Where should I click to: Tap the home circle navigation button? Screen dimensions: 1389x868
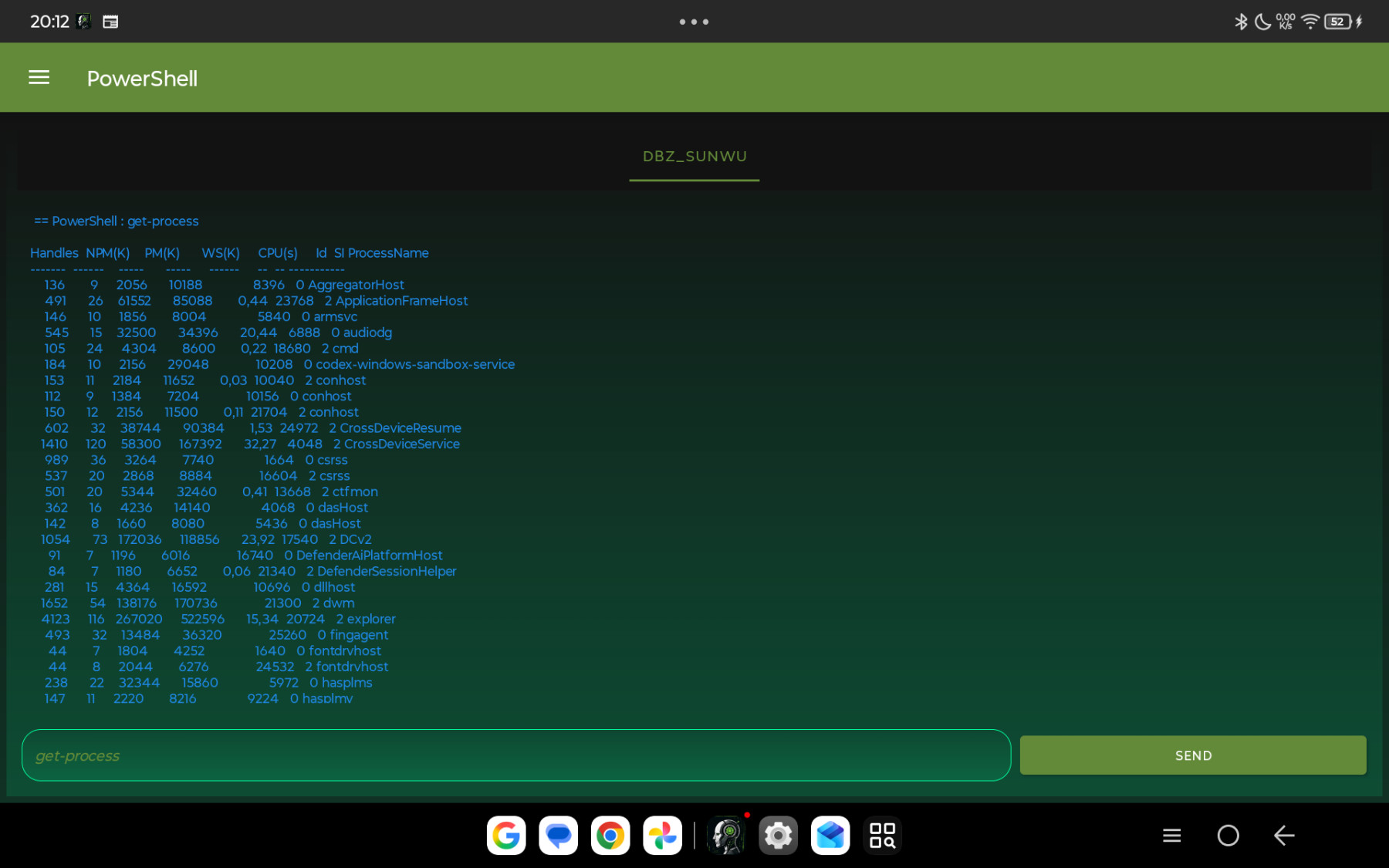click(x=1228, y=836)
